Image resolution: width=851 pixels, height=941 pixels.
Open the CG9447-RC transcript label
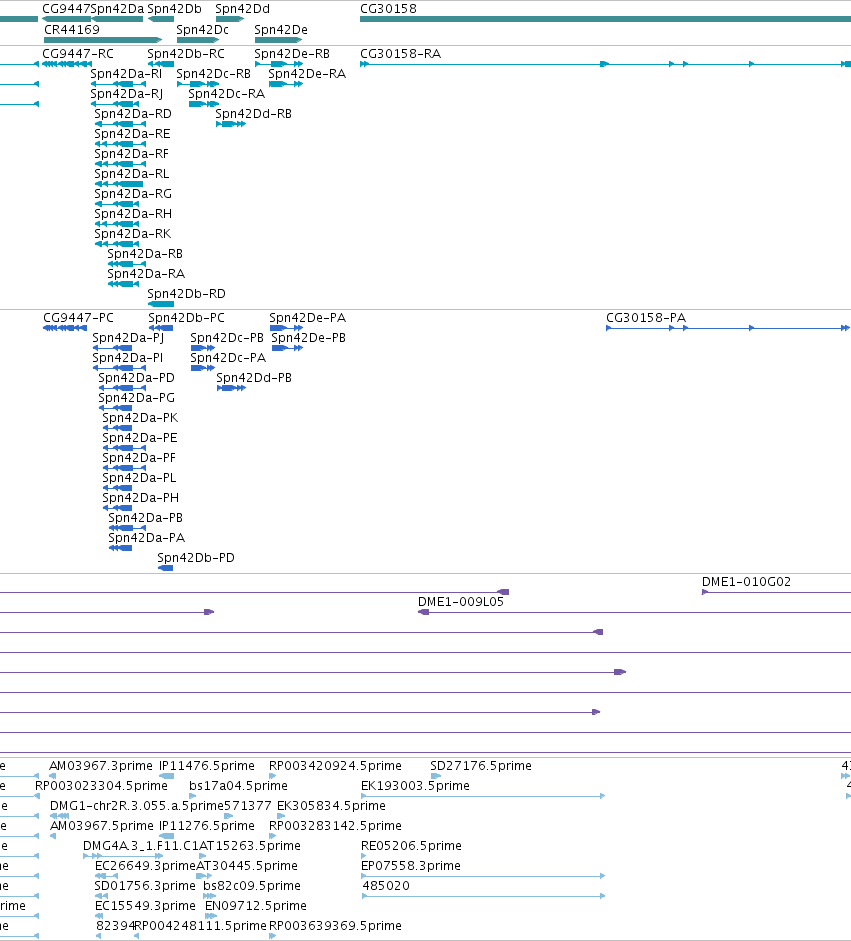click(x=77, y=53)
